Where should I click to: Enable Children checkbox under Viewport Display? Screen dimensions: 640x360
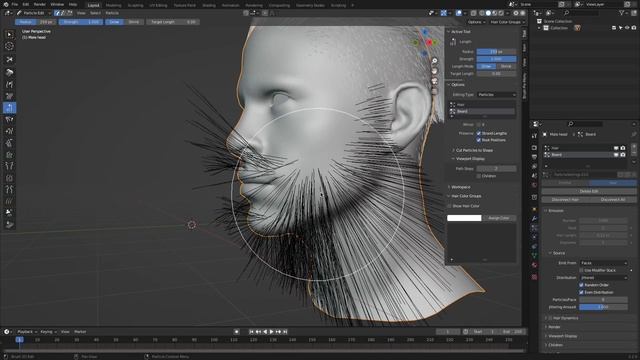(x=479, y=176)
